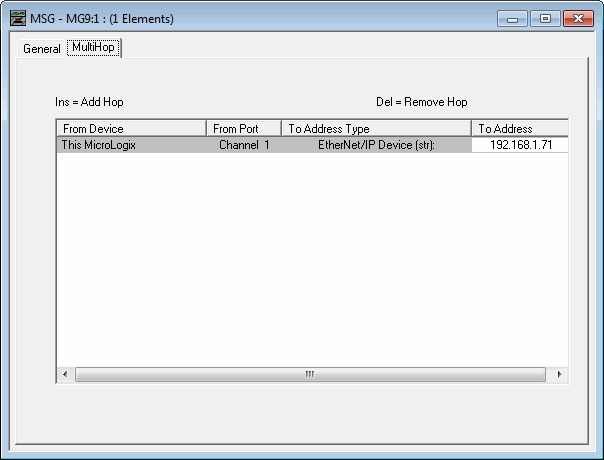Click the horizontal scrollbar thumb
Screen dimensions: 604x460
click(310, 374)
